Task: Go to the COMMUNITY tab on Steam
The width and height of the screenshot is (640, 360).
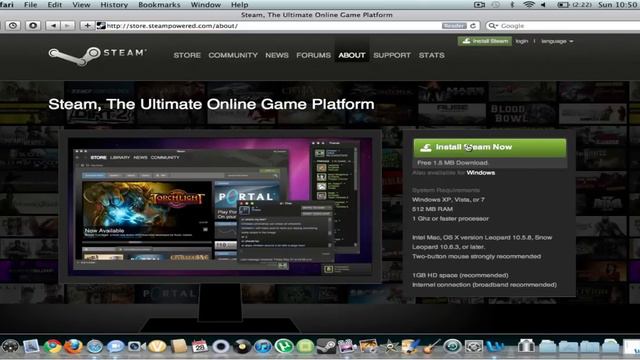Action: click(233, 55)
